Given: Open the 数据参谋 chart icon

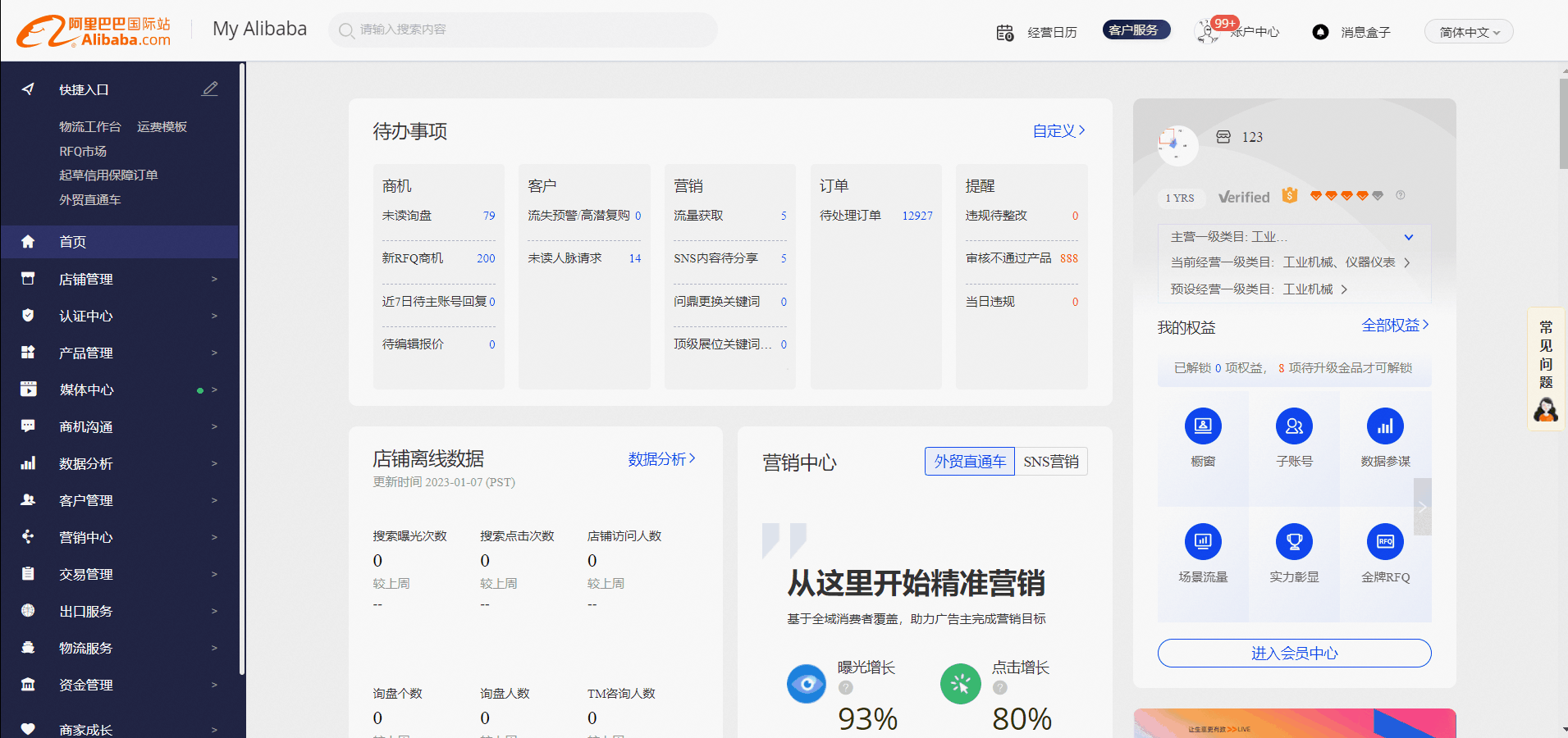Looking at the screenshot, I should pyautogui.click(x=1385, y=426).
